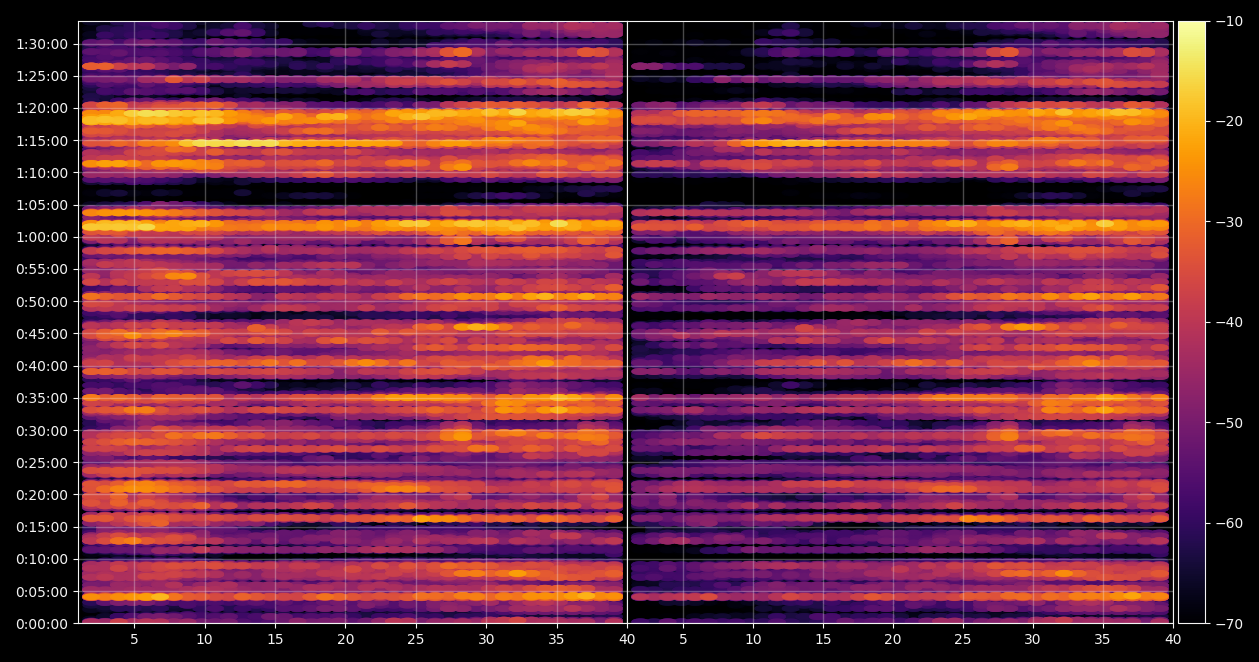The height and width of the screenshot is (662, 1259).
Task: Click x-axis tick 5 of left heatmap
Action: pos(134,640)
